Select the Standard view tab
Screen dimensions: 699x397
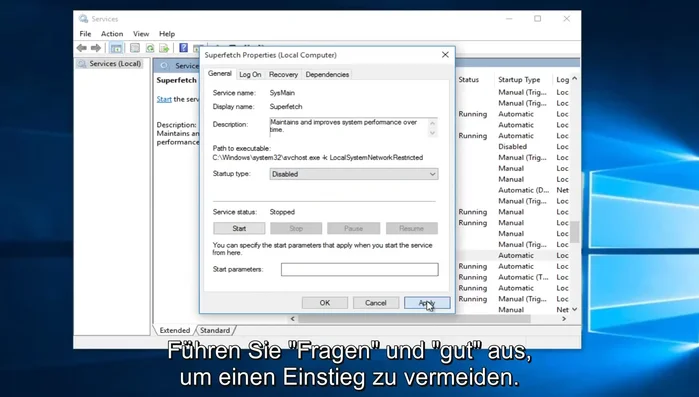click(x=215, y=330)
